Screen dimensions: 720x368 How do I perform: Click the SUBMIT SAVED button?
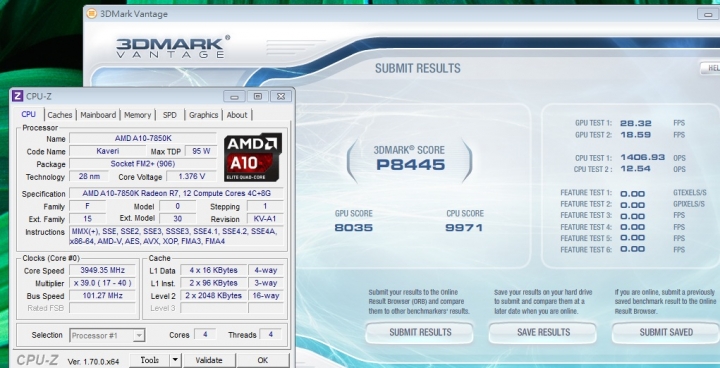(666, 333)
